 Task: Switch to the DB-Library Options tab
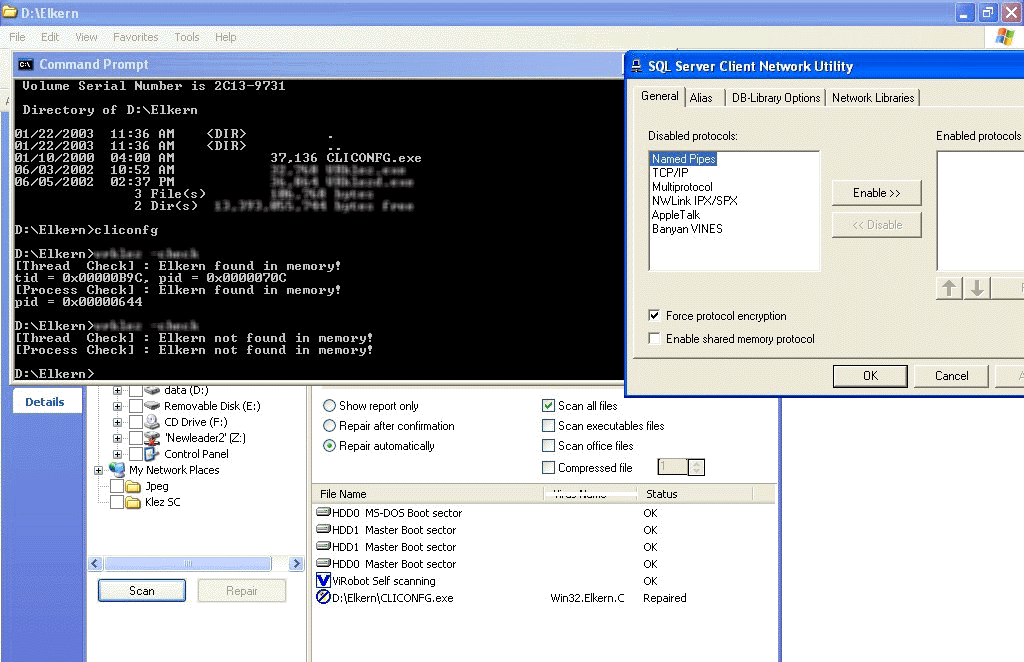point(775,97)
